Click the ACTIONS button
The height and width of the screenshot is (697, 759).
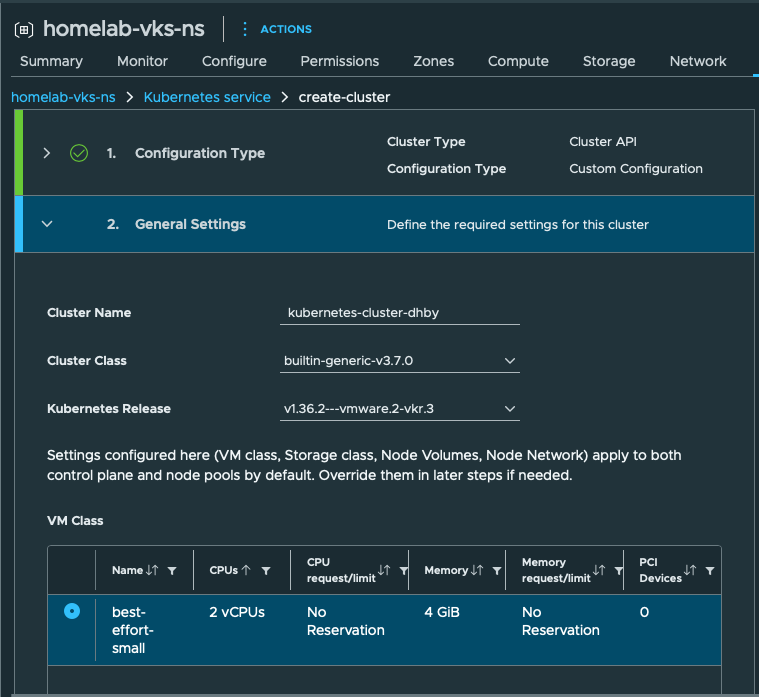[286, 29]
